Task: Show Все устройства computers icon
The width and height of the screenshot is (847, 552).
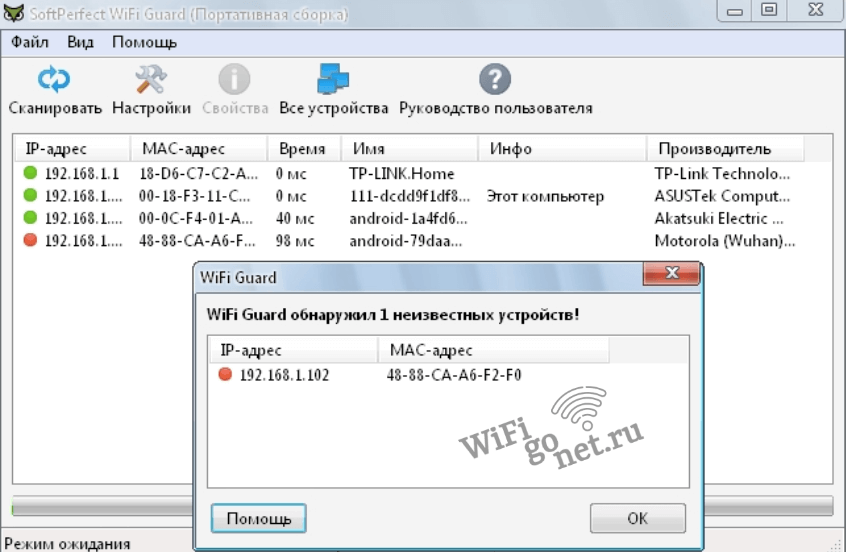Action: pyautogui.click(x=333, y=79)
